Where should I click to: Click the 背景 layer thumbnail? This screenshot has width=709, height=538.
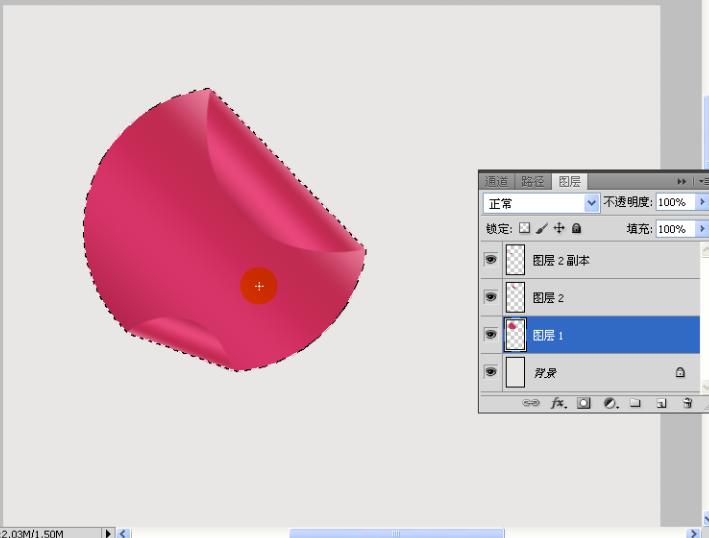[515, 372]
